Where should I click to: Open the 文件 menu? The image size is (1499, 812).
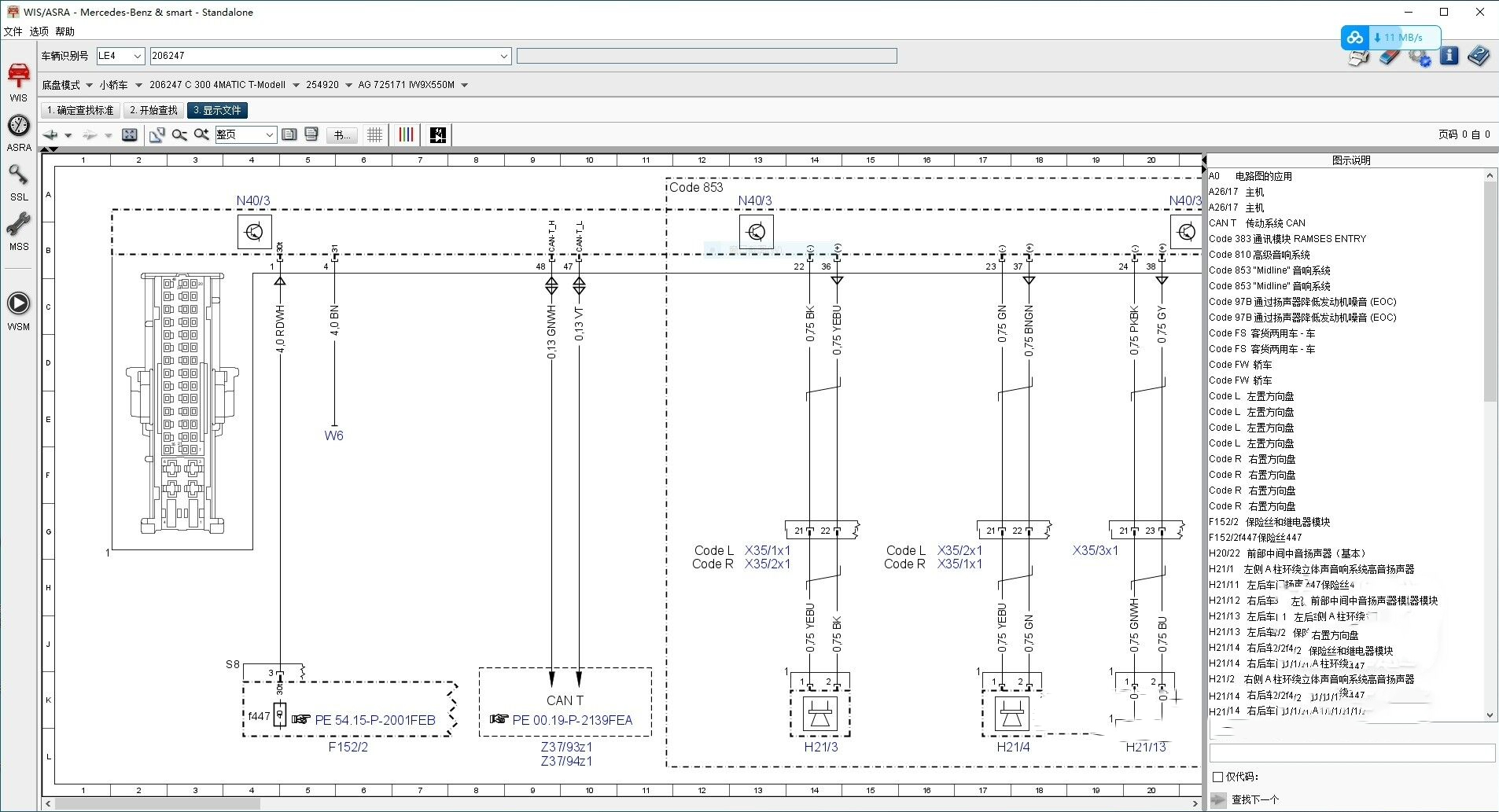(x=13, y=31)
